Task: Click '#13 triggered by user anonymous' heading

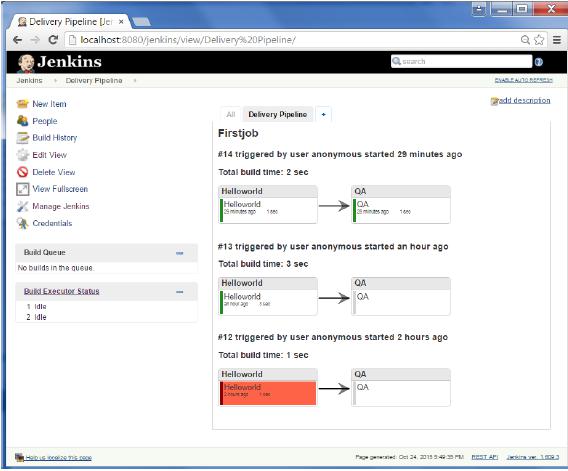Action: (333, 246)
